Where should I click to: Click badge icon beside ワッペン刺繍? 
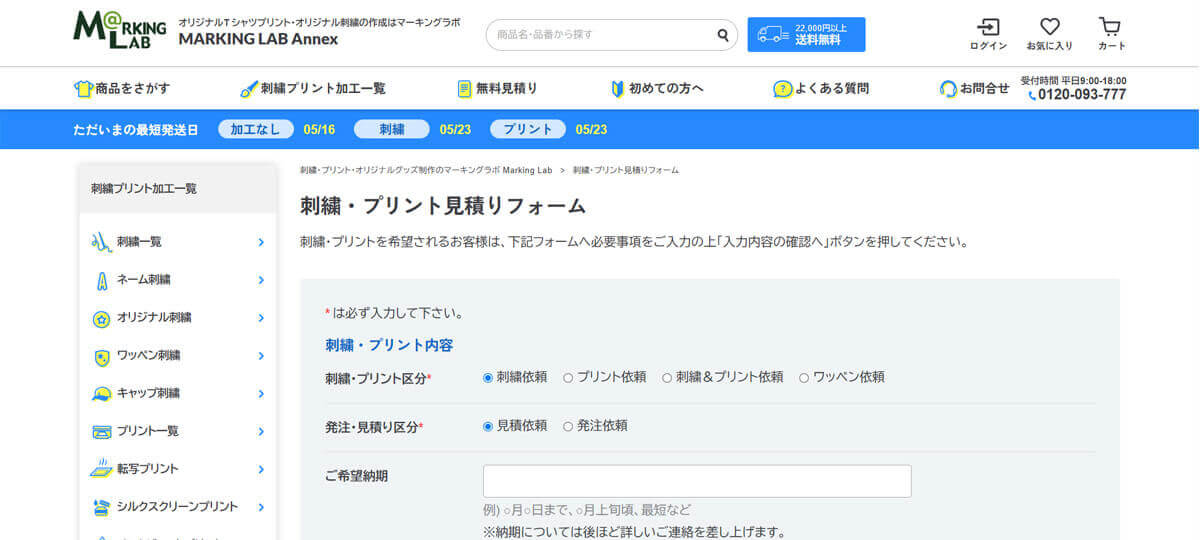101,356
